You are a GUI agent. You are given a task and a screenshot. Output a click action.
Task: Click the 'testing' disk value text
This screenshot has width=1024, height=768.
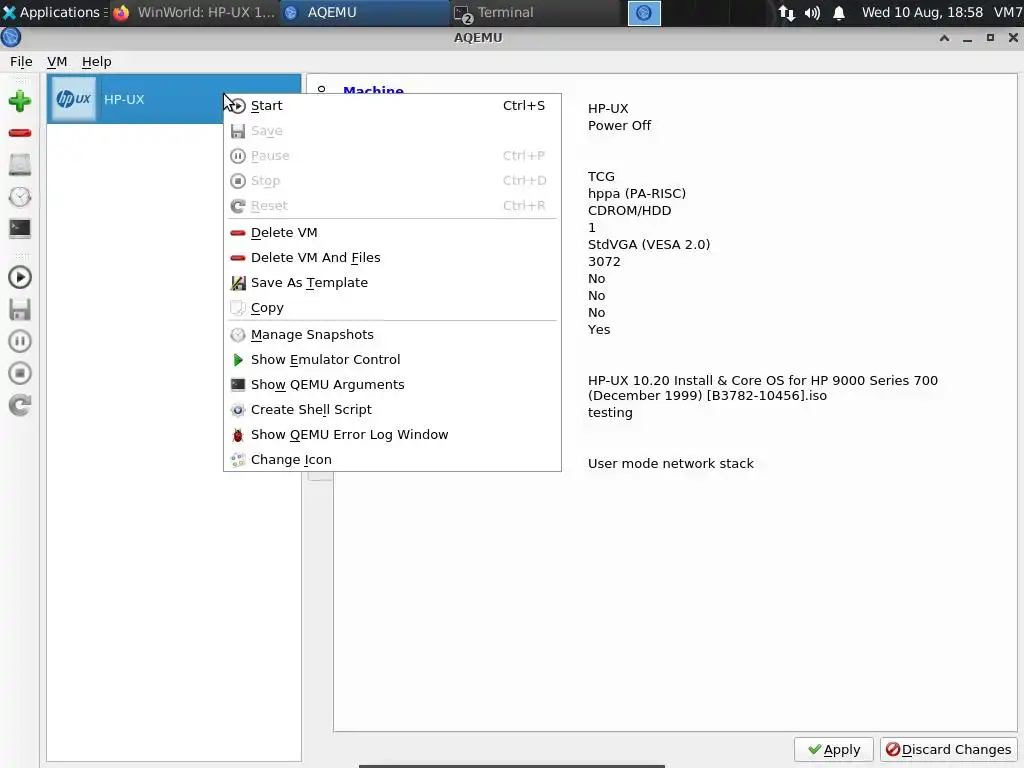[x=610, y=413]
